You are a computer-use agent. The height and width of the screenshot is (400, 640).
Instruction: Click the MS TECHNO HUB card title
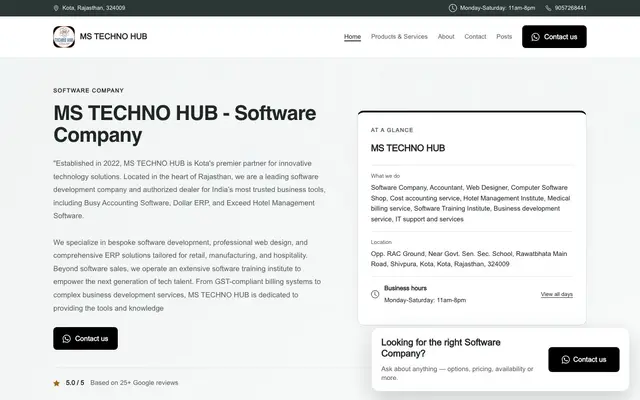[x=408, y=148]
